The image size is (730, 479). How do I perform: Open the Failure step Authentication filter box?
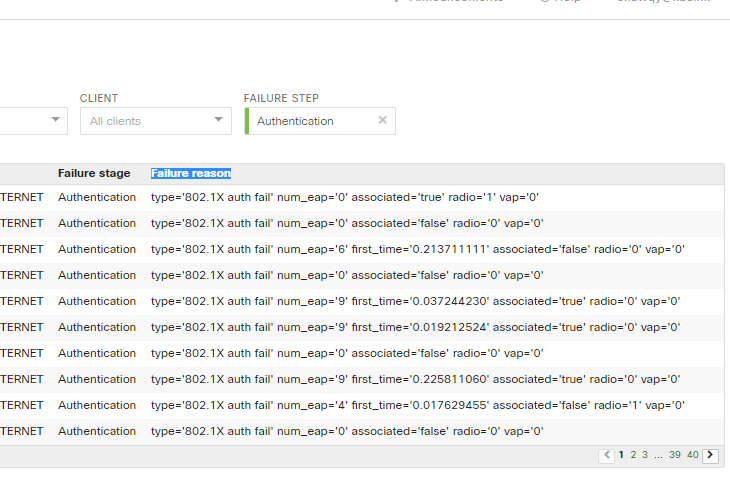pyautogui.click(x=320, y=121)
